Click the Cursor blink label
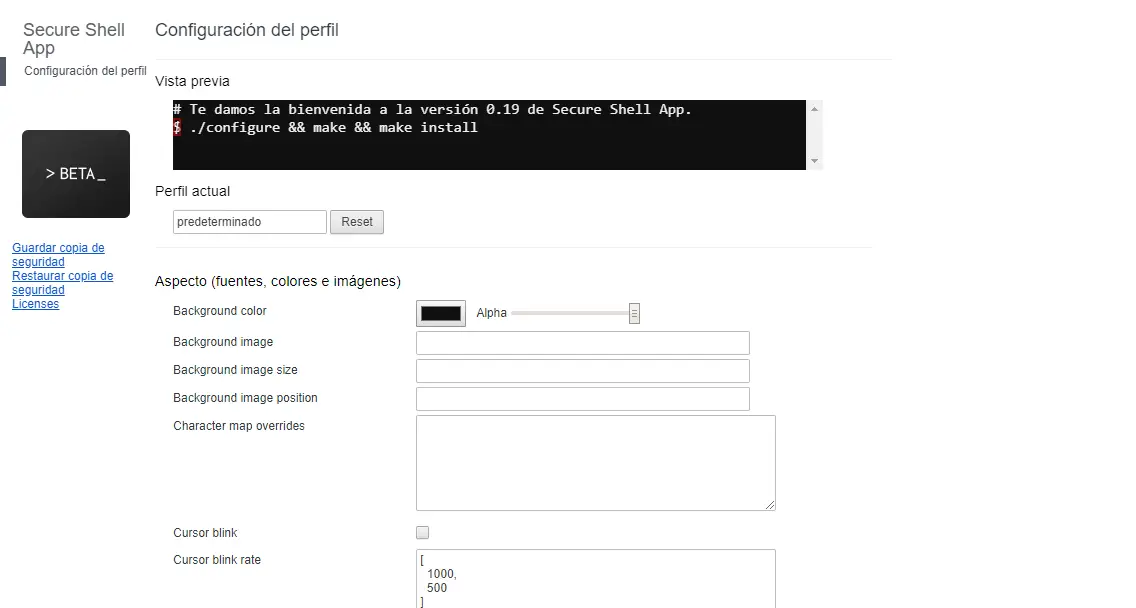1136x608 pixels. 205,533
